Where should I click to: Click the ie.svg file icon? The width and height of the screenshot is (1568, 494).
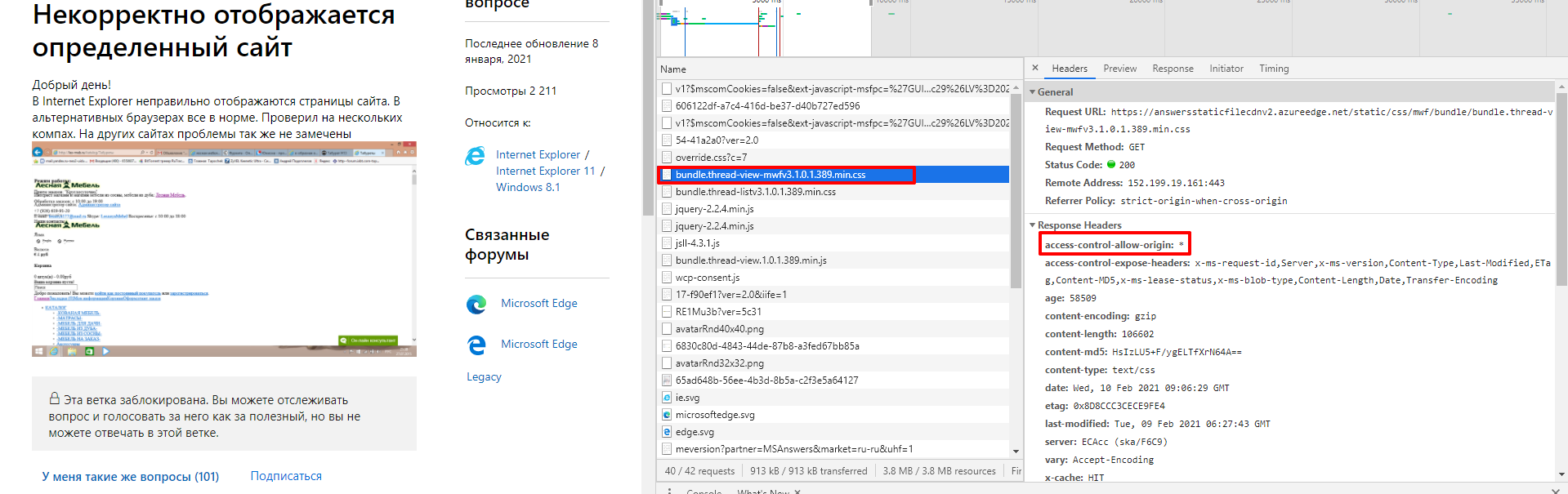point(667,398)
